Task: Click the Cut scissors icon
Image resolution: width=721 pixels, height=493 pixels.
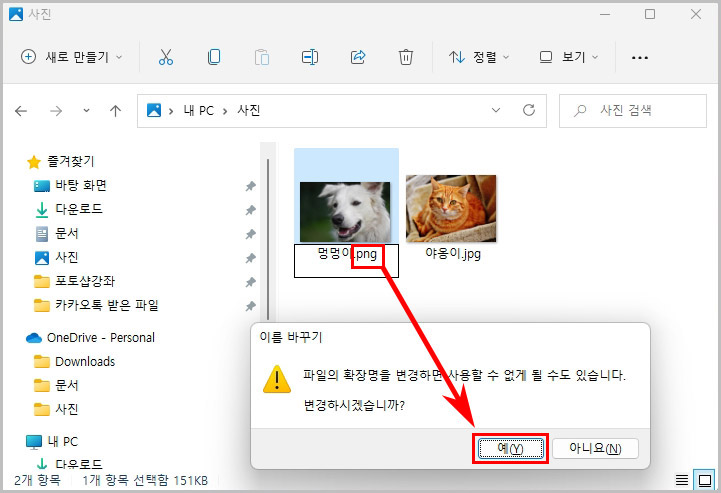Action: coord(166,57)
